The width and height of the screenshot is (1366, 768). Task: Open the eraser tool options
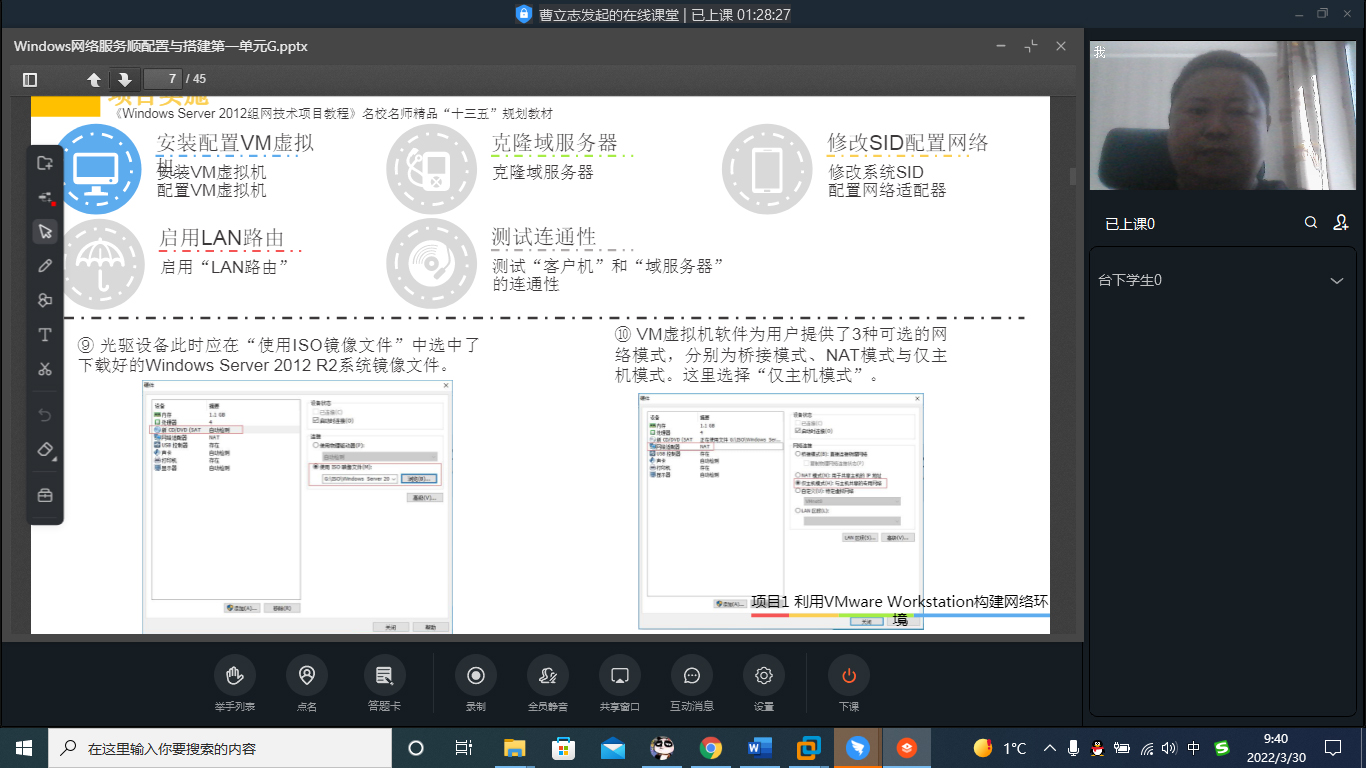pyautogui.click(x=45, y=450)
